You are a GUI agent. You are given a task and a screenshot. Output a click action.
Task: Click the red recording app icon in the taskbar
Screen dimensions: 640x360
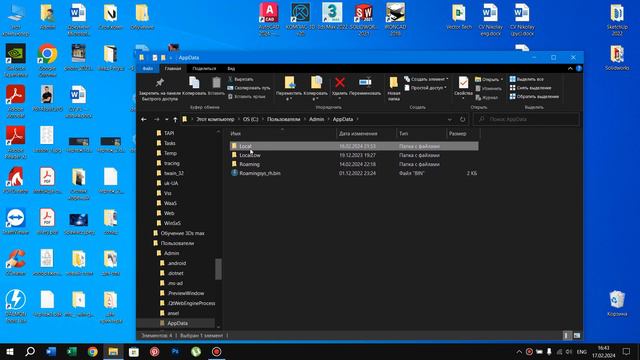[x=216, y=352]
